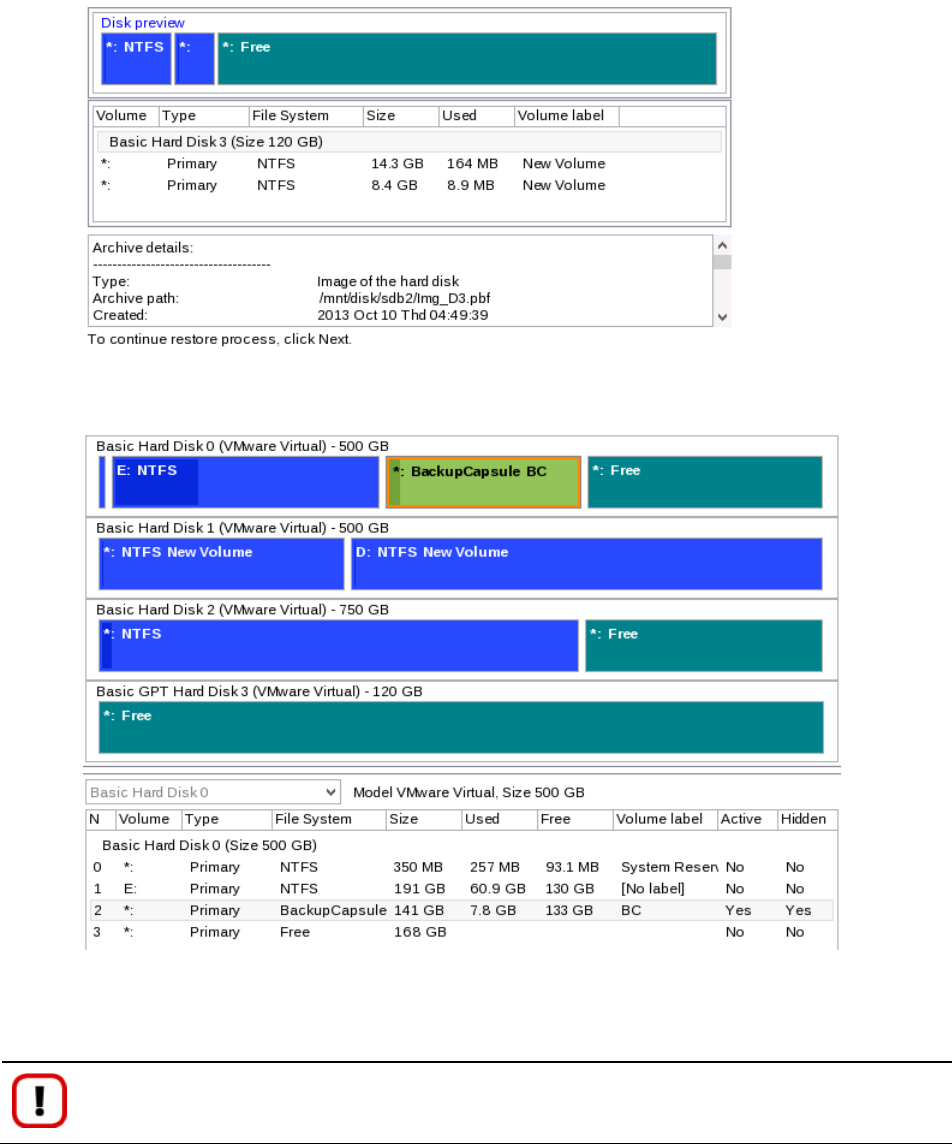The width and height of the screenshot is (952, 1144).
Task: Select the 168 GB Free row
Action: pos(461,932)
